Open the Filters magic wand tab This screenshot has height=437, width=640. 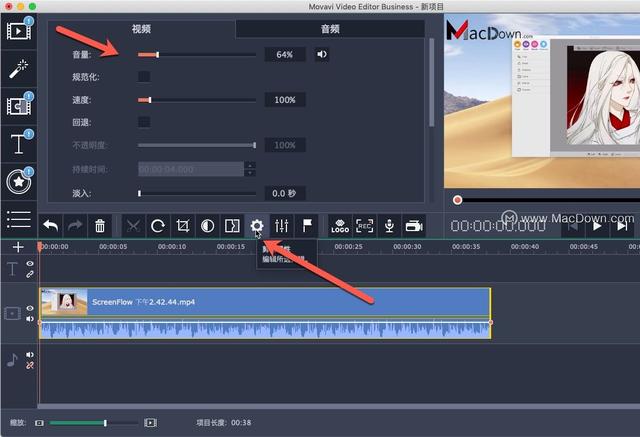19,69
